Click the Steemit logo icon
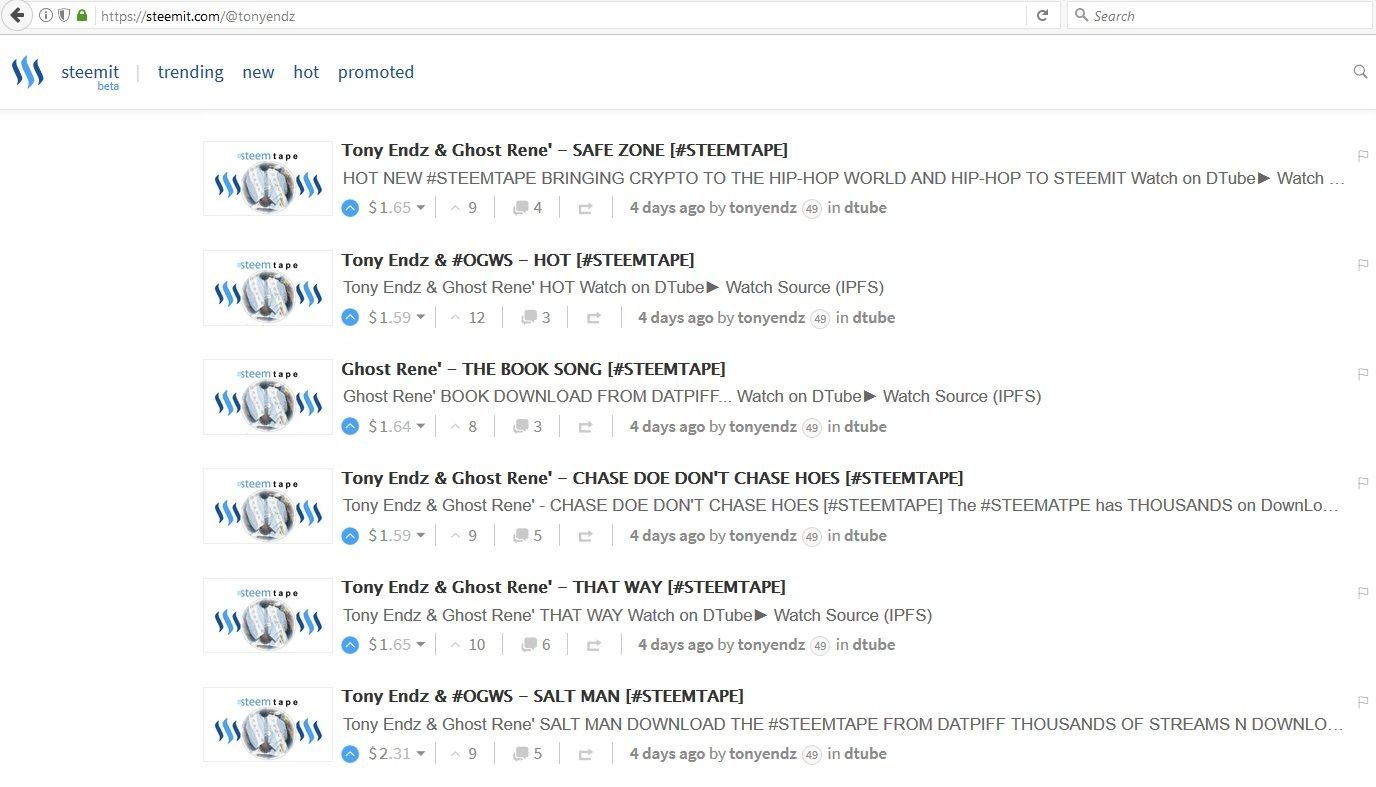Image resolution: width=1376 pixels, height=787 pixels. click(27, 72)
